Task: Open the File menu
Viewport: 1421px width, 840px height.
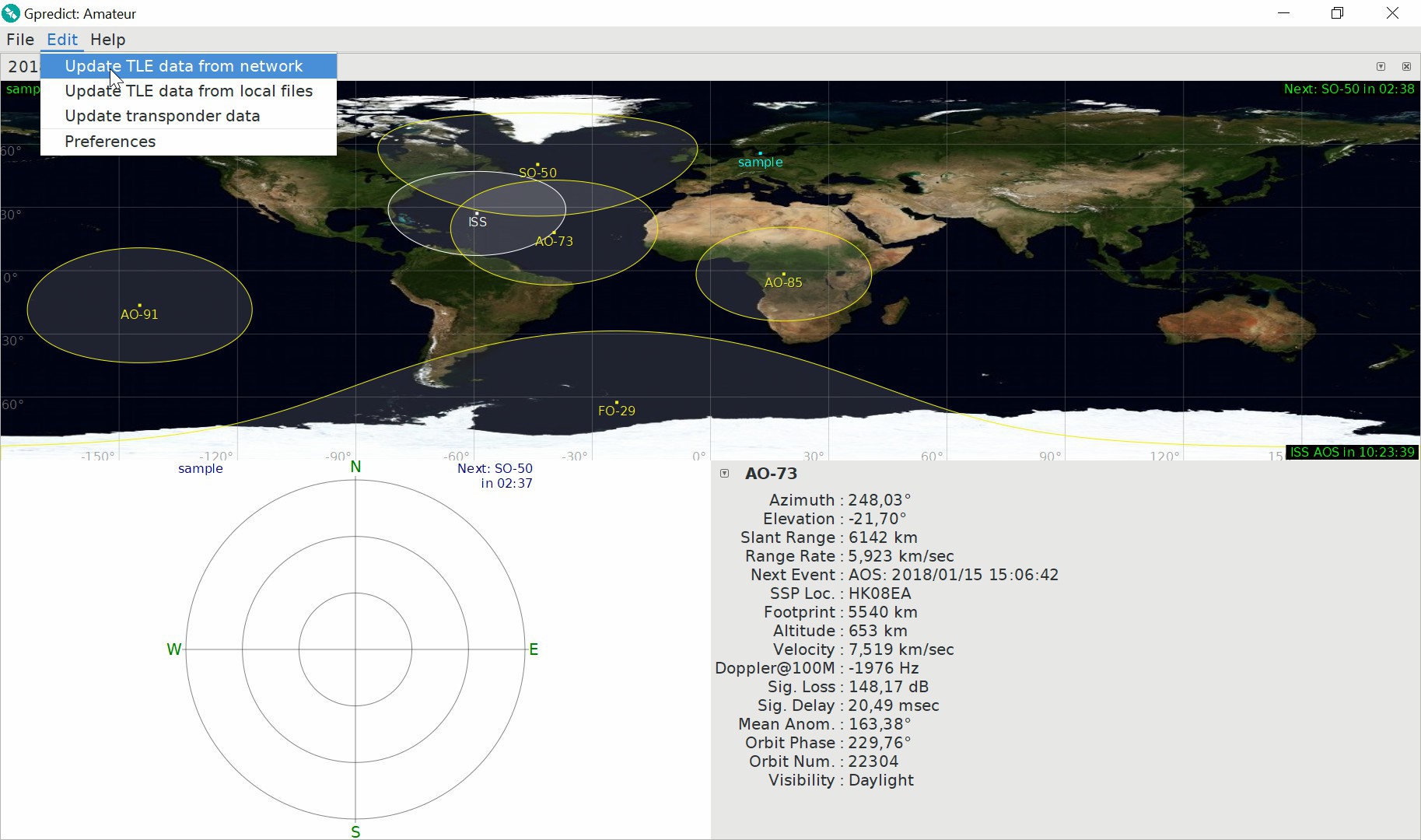Action: pos(20,40)
